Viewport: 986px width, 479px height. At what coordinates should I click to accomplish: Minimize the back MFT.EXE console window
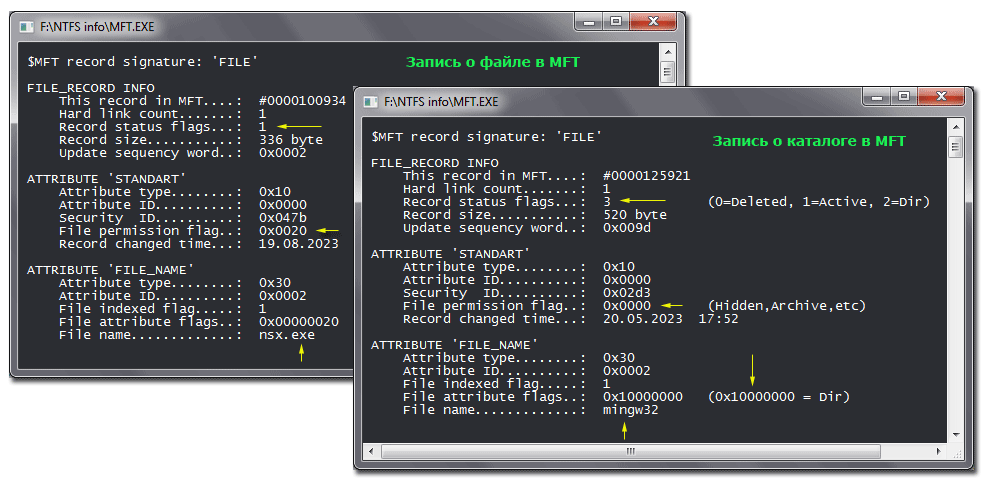tap(588, 21)
